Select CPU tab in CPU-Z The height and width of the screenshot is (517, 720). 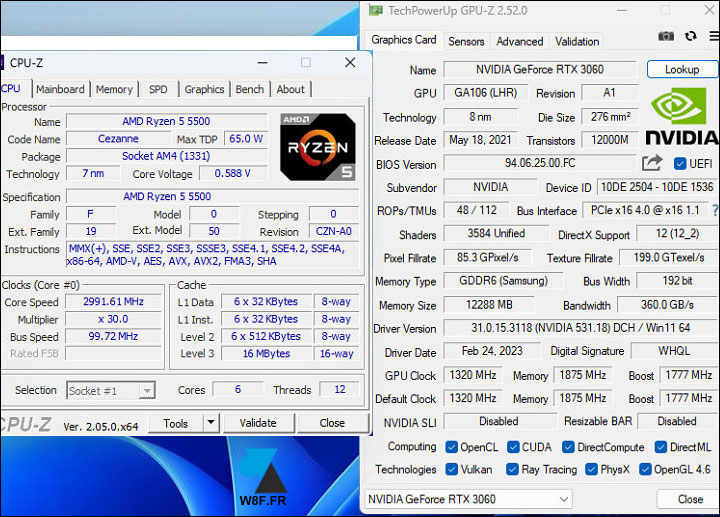[x=12, y=88]
